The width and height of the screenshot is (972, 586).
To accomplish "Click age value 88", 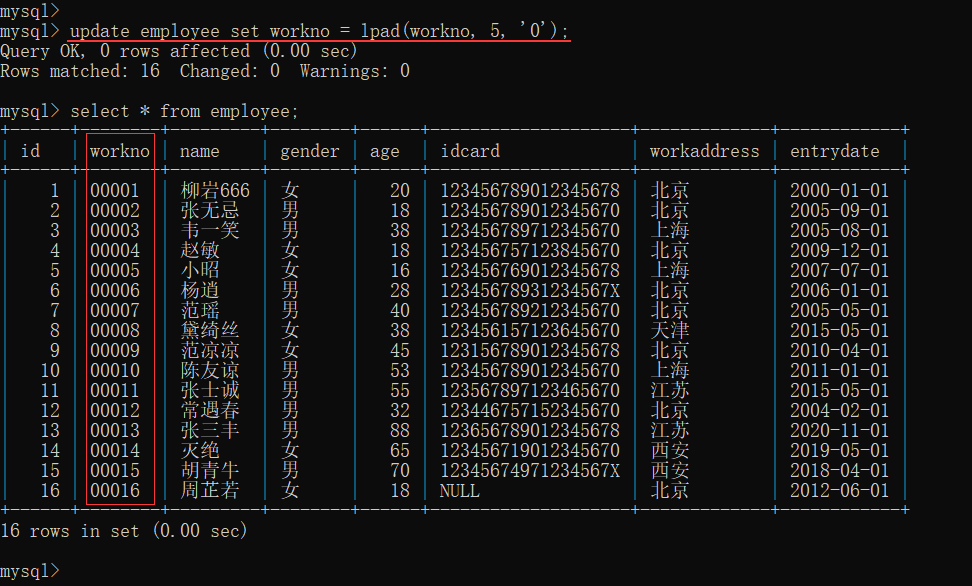I will click(x=400, y=430).
